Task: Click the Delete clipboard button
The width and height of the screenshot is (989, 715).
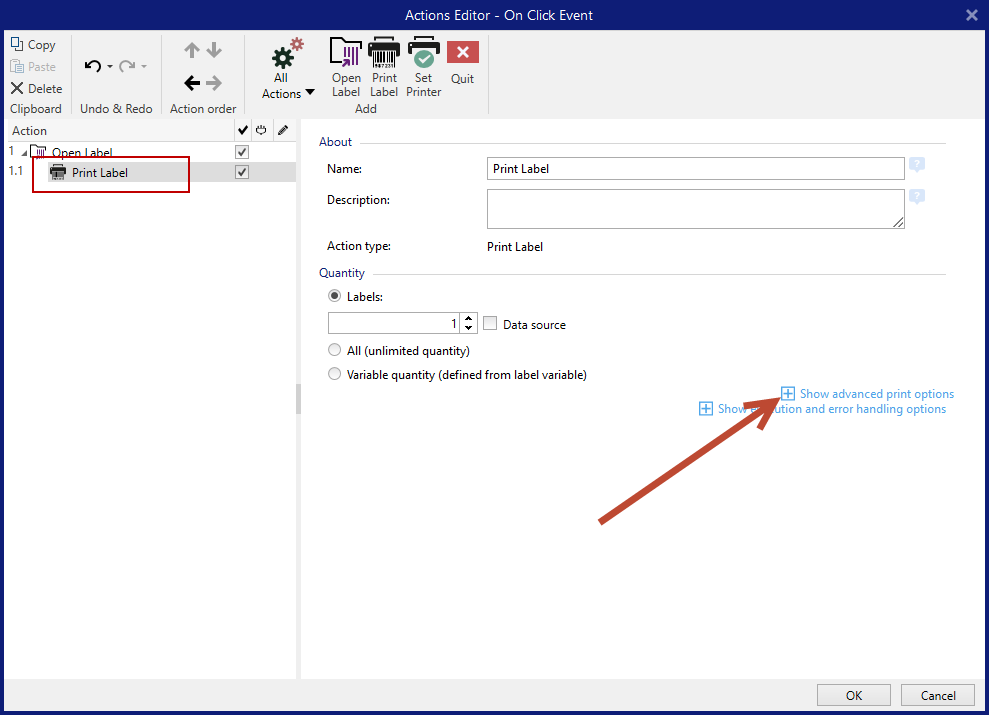Action: coord(36,88)
